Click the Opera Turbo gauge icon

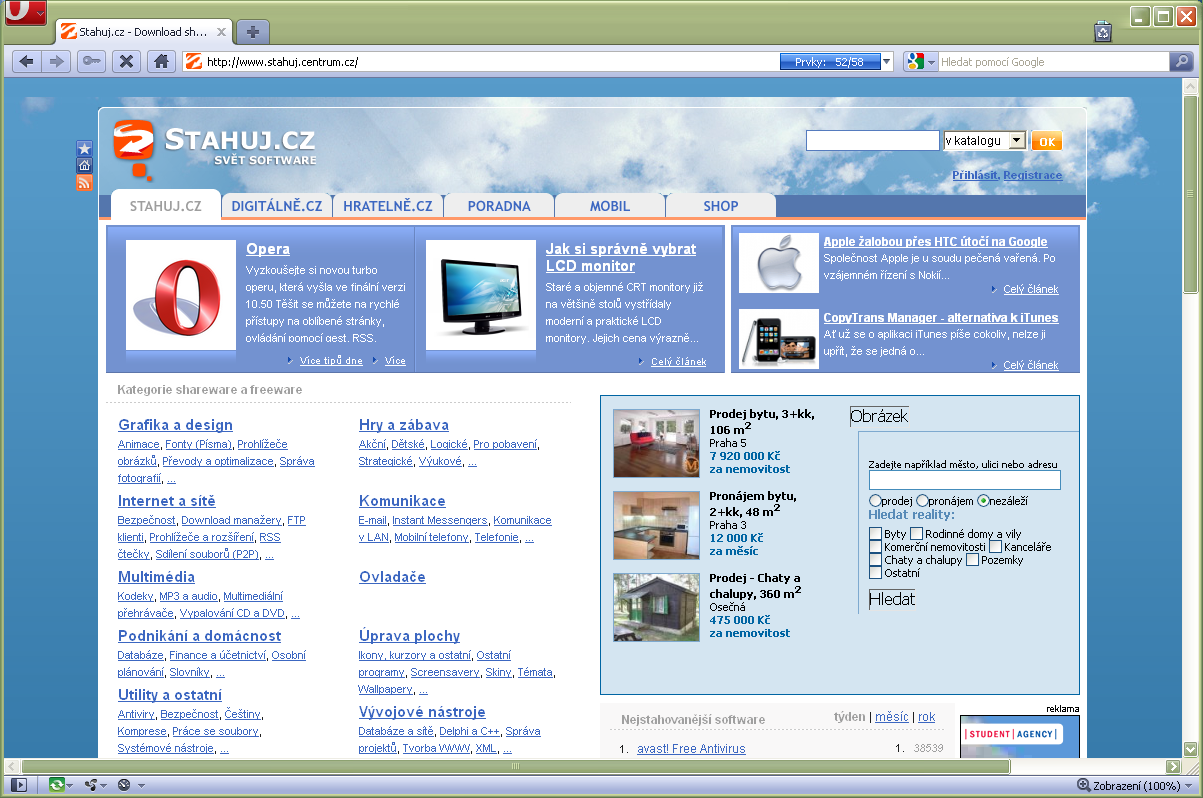click(x=124, y=785)
